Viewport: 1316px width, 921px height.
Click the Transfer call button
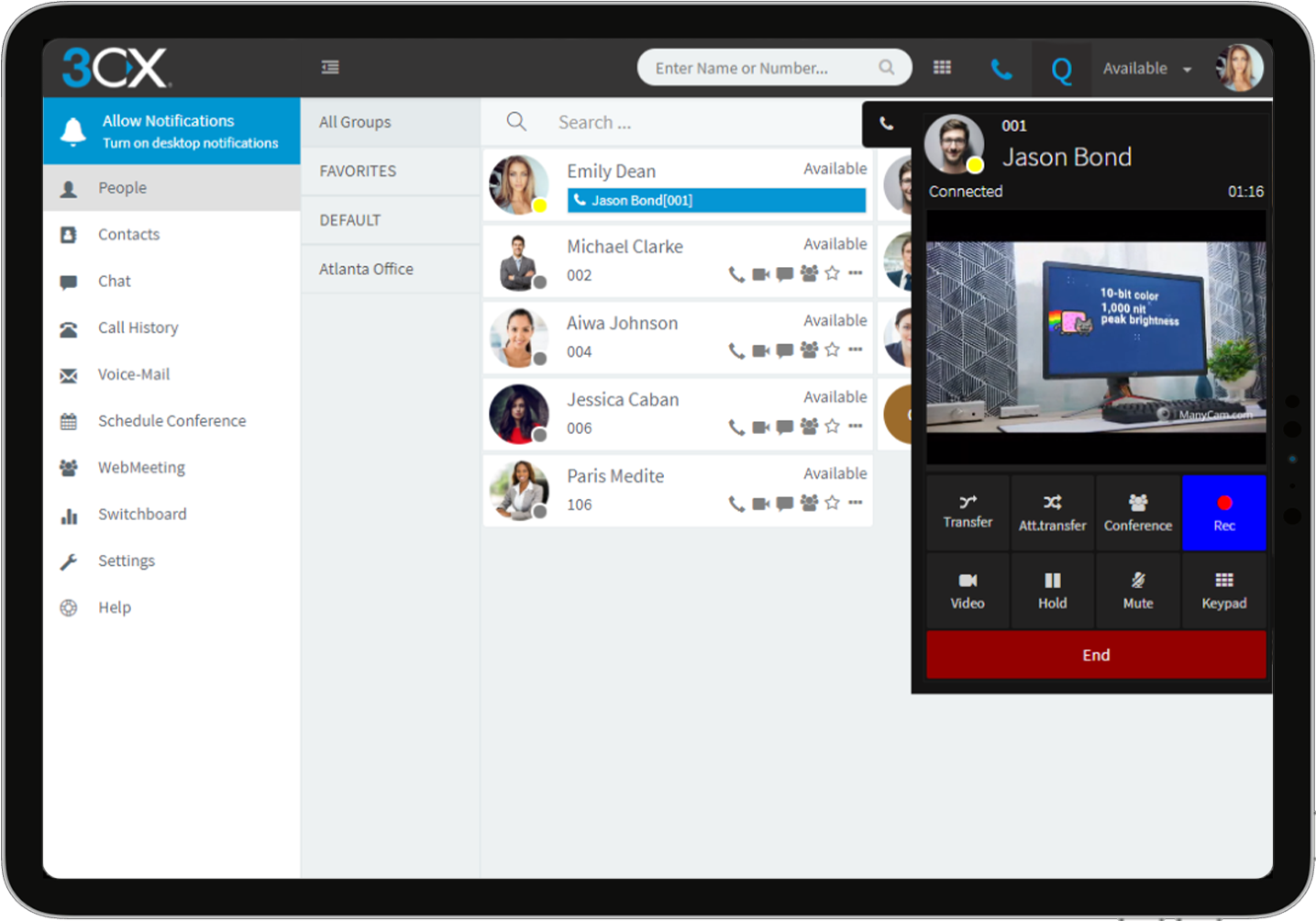[968, 512]
